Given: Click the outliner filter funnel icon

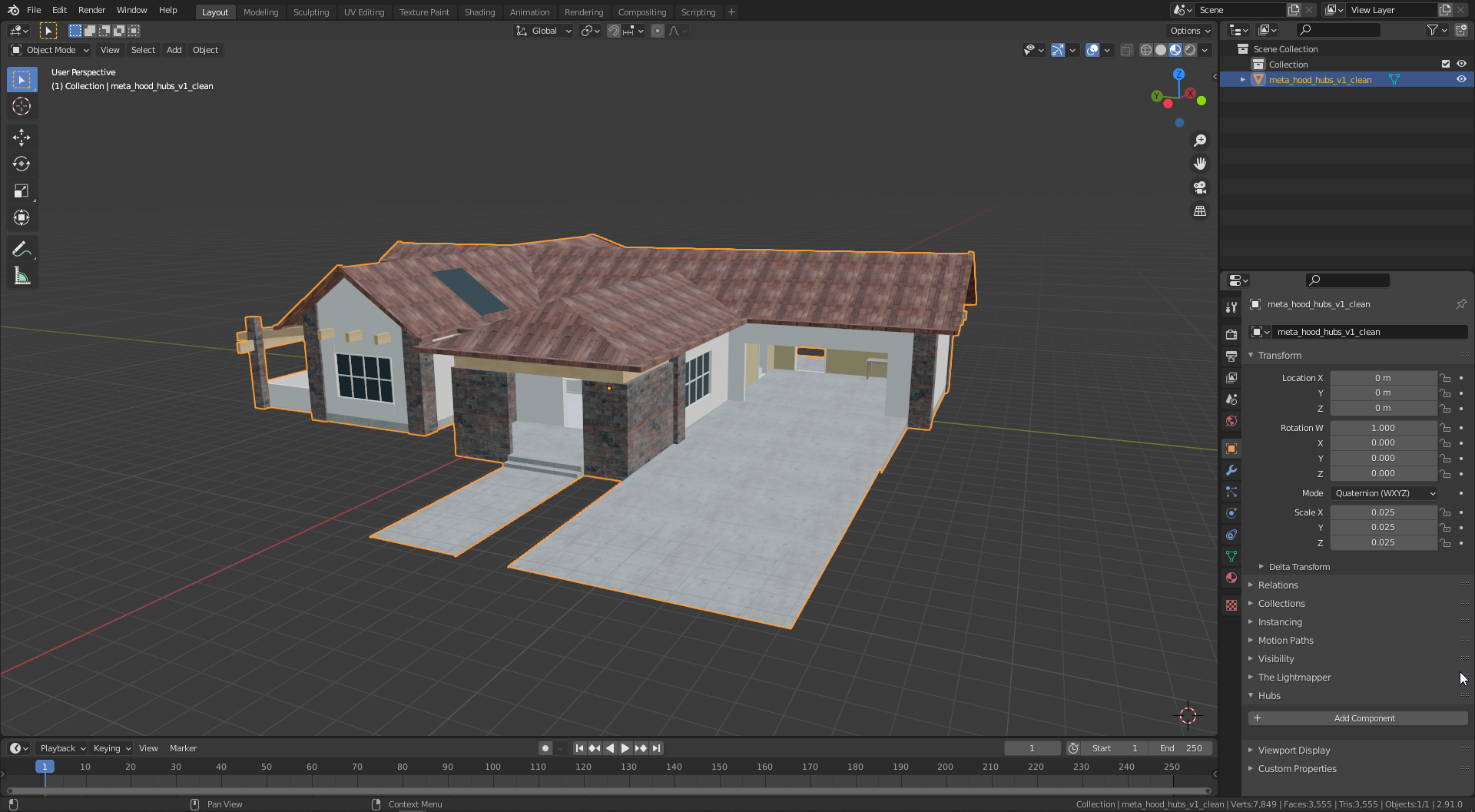Looking at the screenshot, I should (x=1433, y=29).
